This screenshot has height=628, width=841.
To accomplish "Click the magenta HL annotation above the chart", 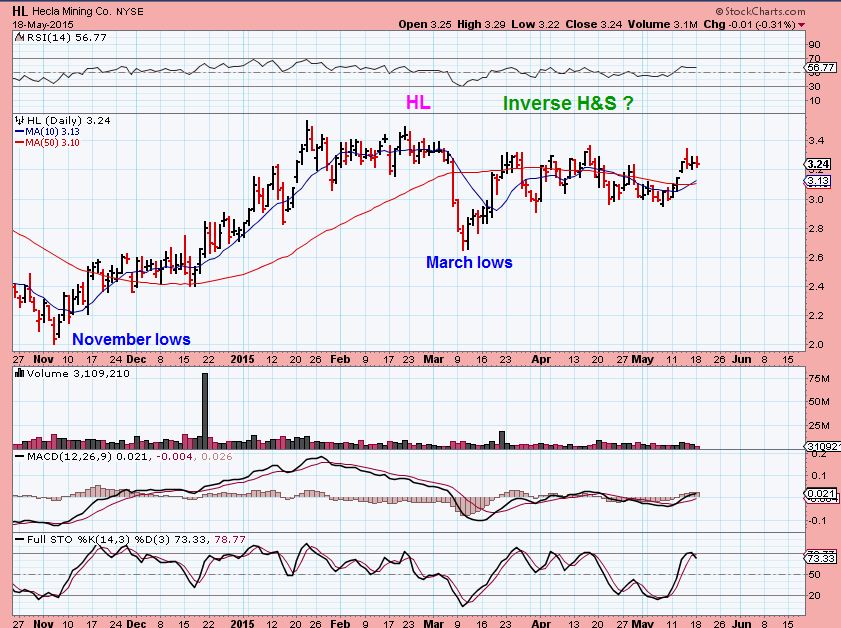I will 417,102.
